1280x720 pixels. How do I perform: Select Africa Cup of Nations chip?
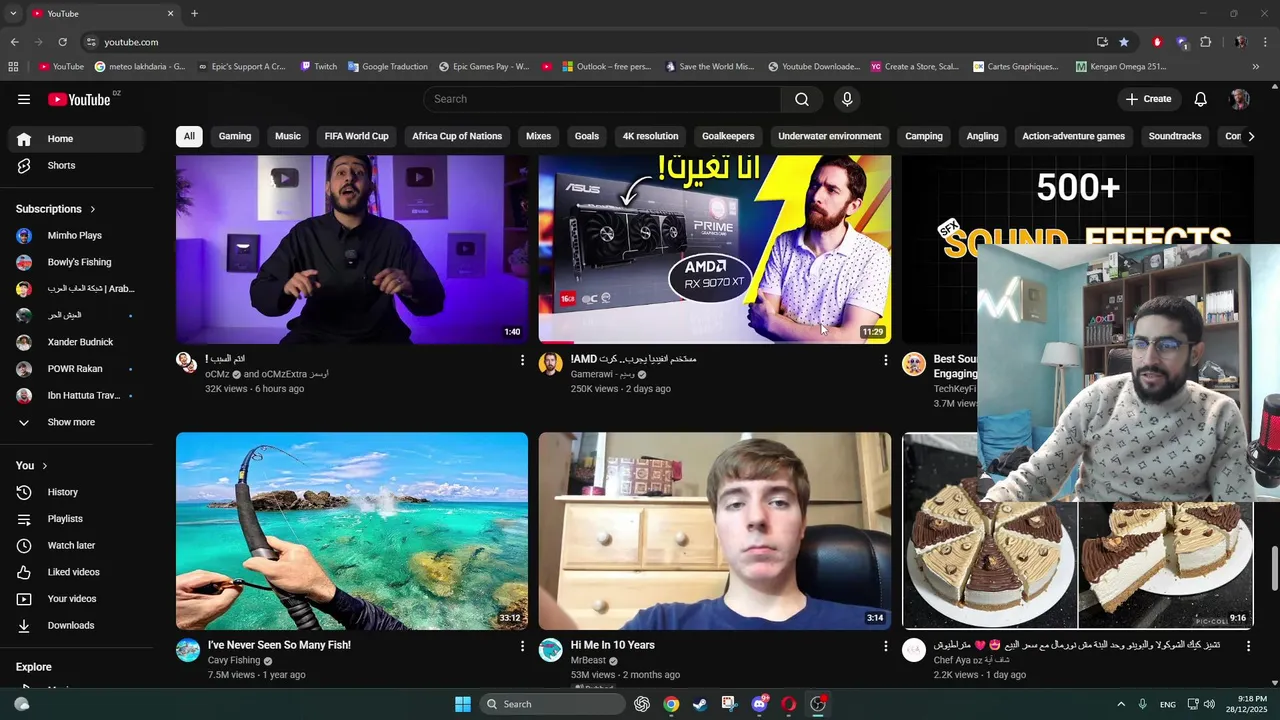457,136
